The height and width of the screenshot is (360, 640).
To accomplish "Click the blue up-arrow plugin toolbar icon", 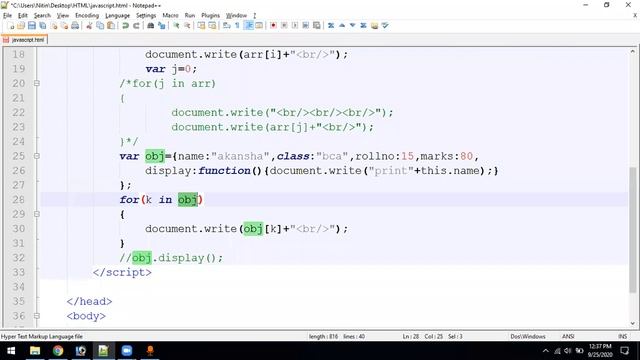I will [x=342, y=26].
